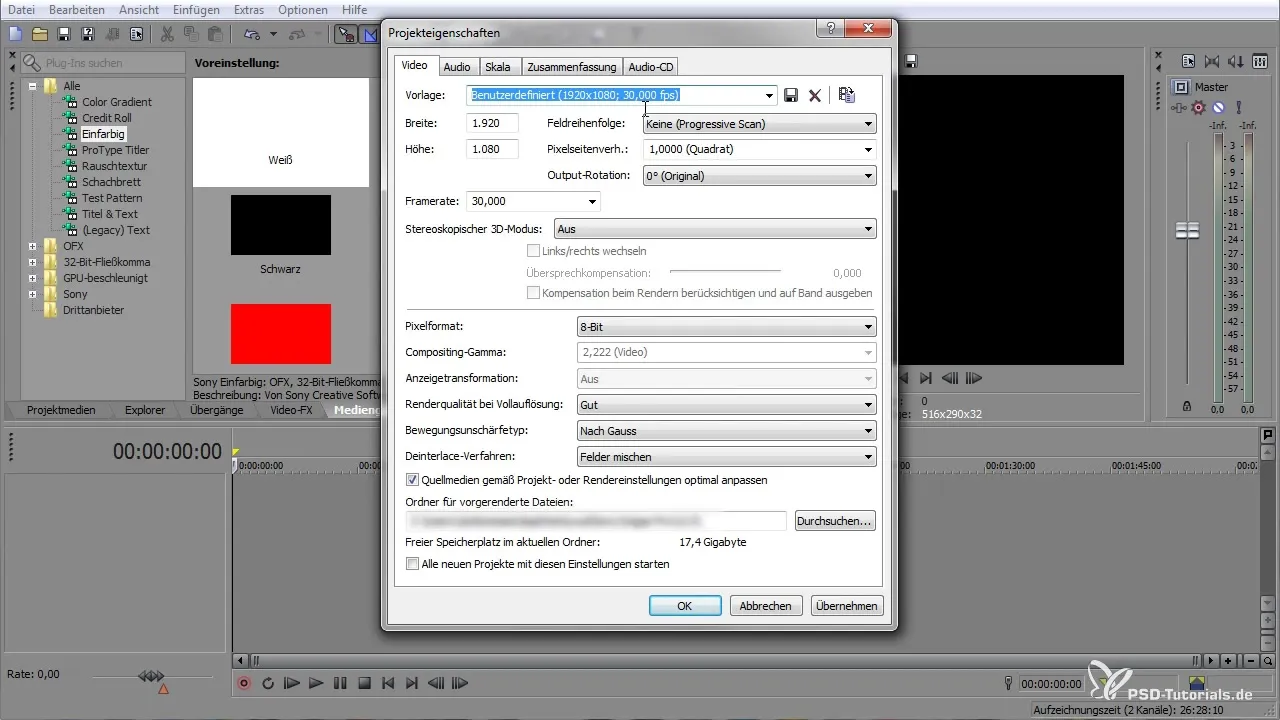Lock the Master fader channels
The height and width of the screenshot is (720, 1280).
[x=1186, y=406]
